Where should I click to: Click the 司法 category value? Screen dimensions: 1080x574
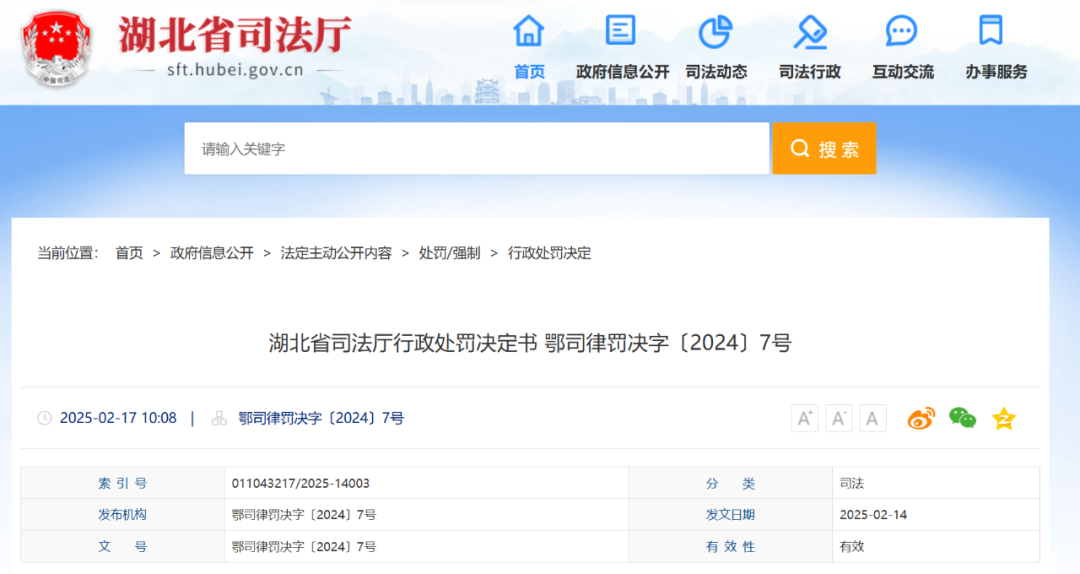click(851, 483)
